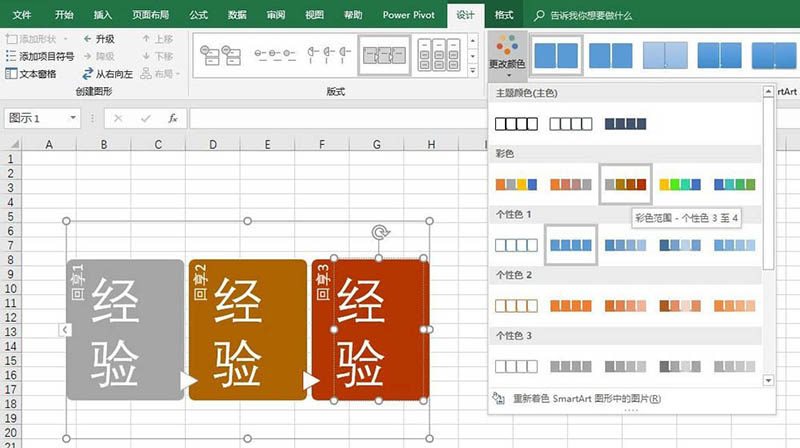800x448 pixels.
Task: Switch to the 页面布局 tab
Action: point(151,15)
